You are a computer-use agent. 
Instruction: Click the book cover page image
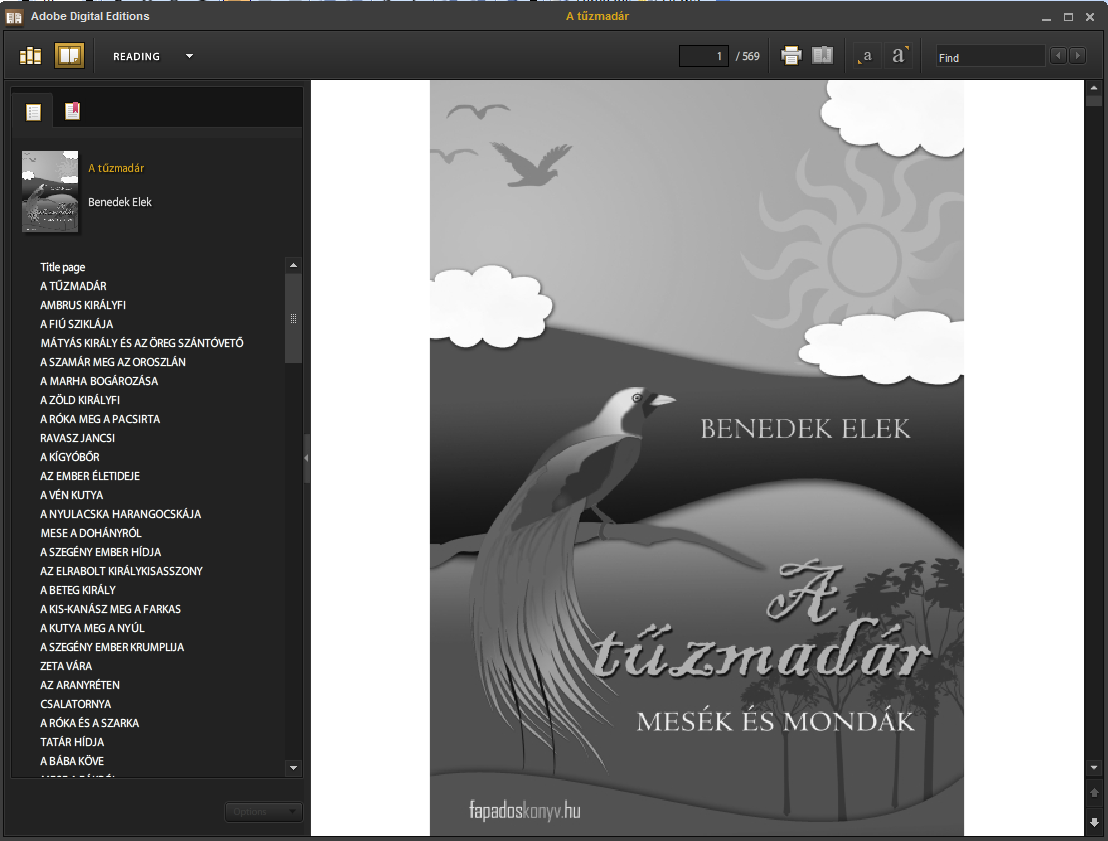tap(697, 458)
